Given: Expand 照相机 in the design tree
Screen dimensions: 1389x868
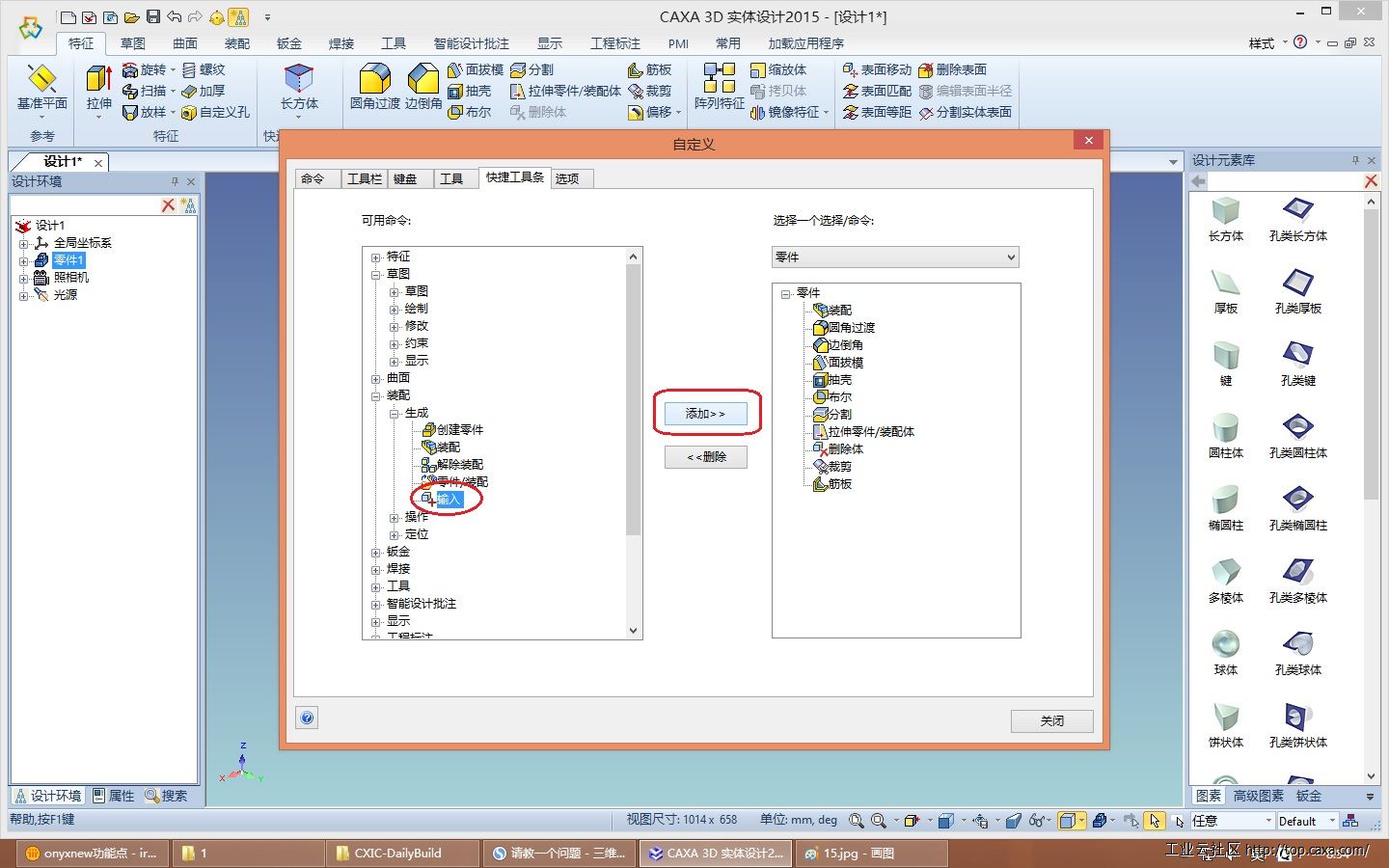Looking at the screenshot, I should click(23, 278).
